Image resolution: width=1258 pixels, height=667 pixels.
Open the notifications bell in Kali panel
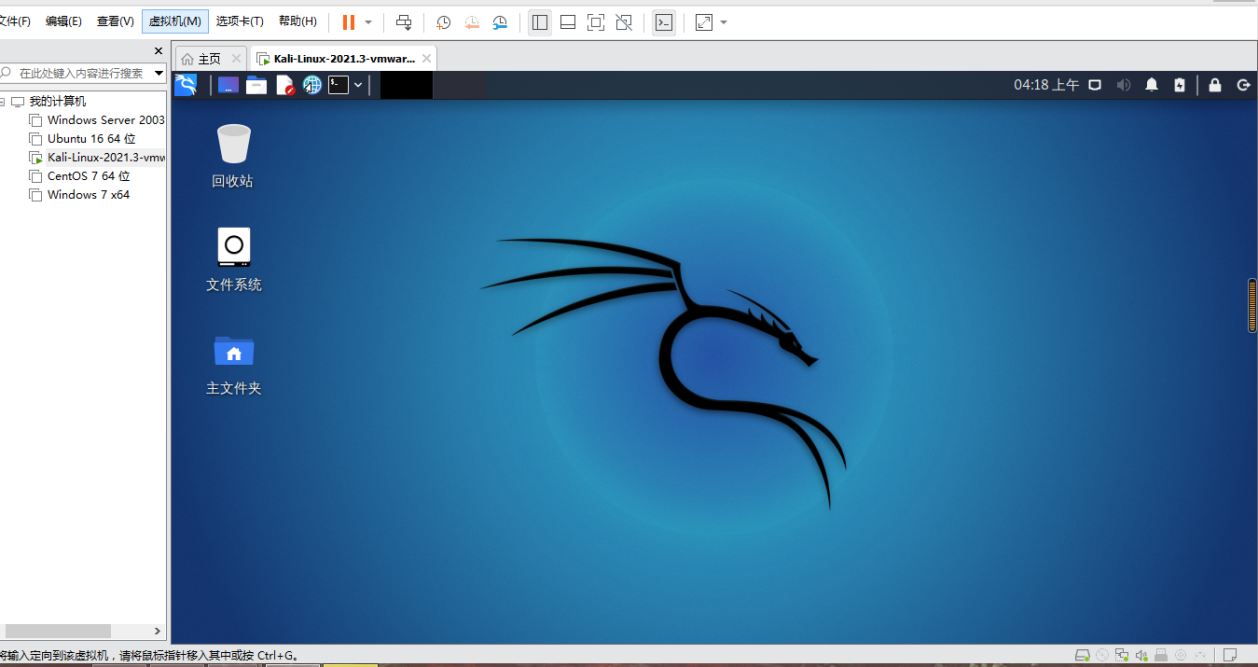(x=1152, y=85)
